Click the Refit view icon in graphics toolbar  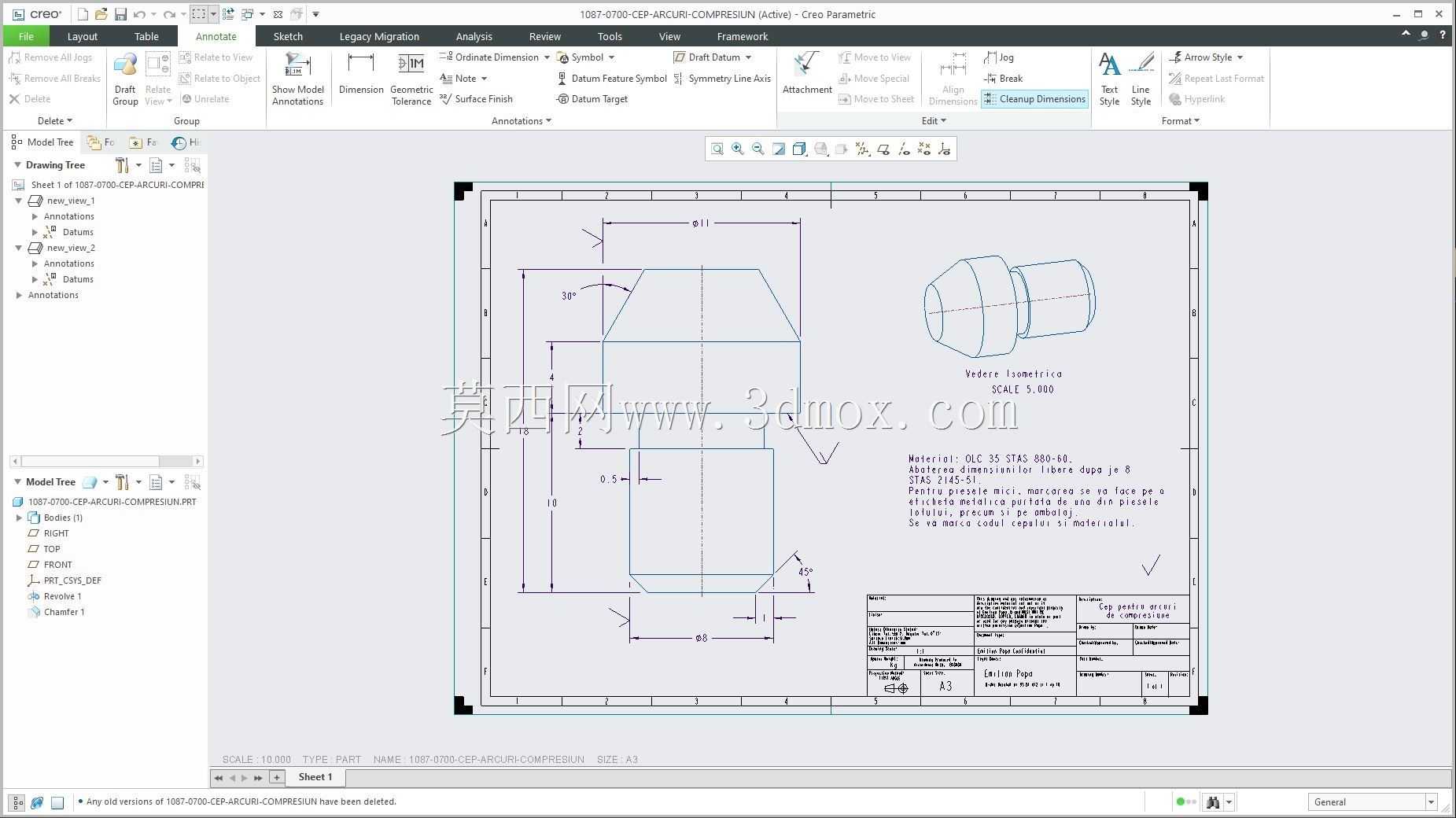[x=717, y=149]
